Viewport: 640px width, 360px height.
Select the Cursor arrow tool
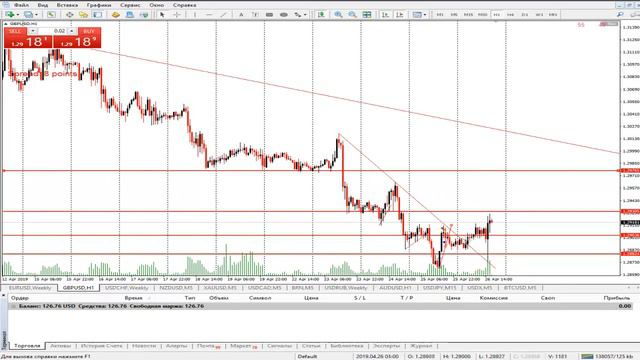[x=162, y=15]
